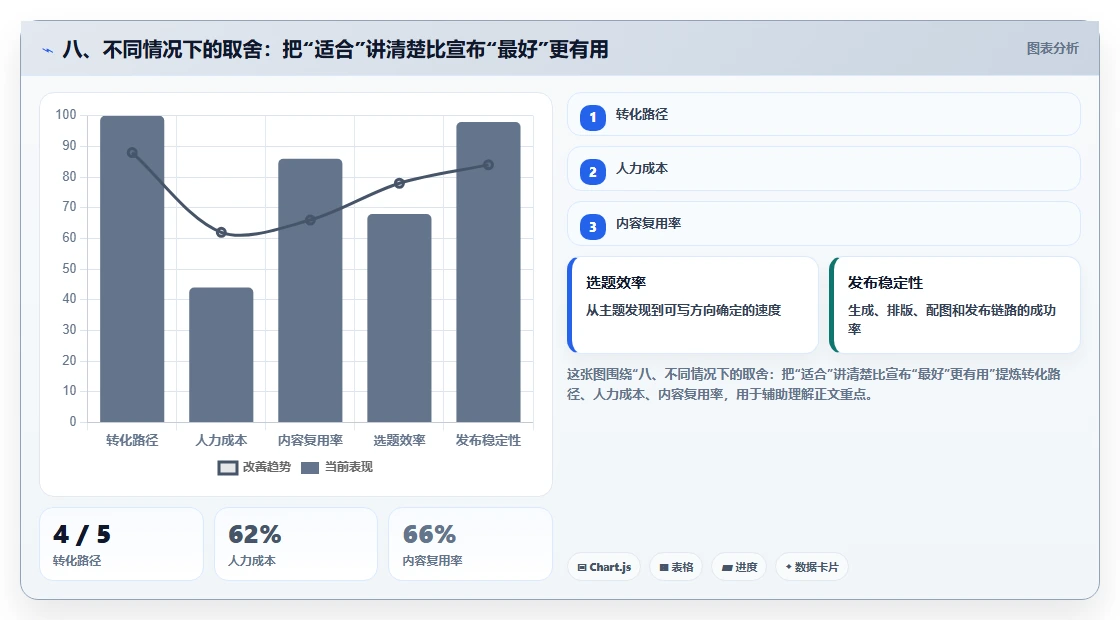Click the 内容复用率 bar in the chart
Viewport: 1120px width, 620px height.
pos(310,290)
